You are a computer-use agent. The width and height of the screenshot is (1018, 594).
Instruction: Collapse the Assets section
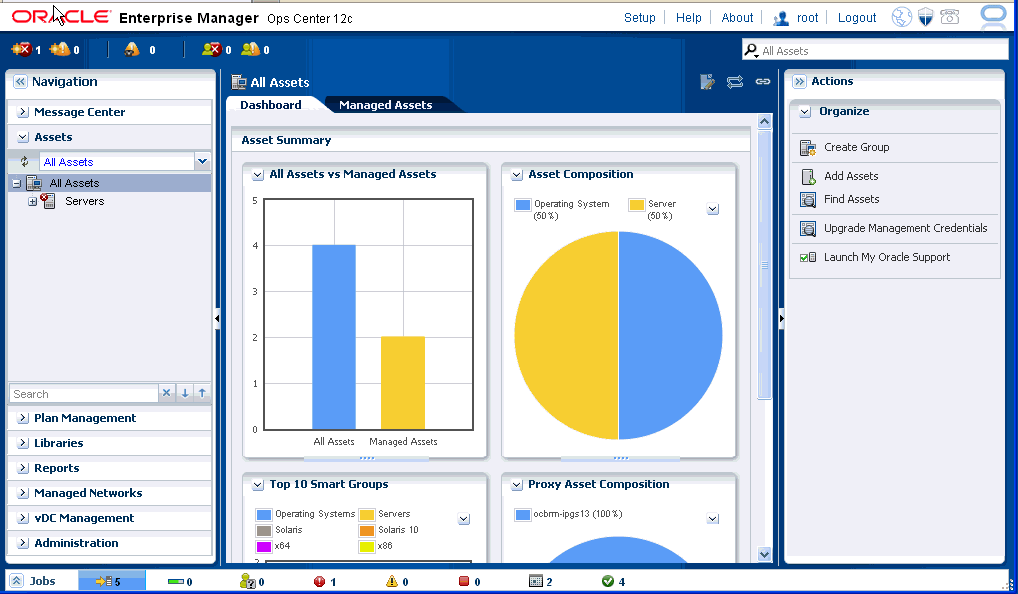tap(23, 137)
